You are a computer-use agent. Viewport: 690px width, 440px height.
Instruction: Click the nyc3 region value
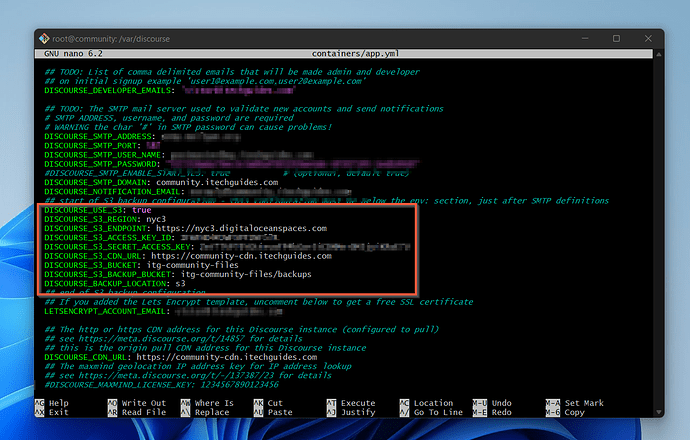click(156, 219)
